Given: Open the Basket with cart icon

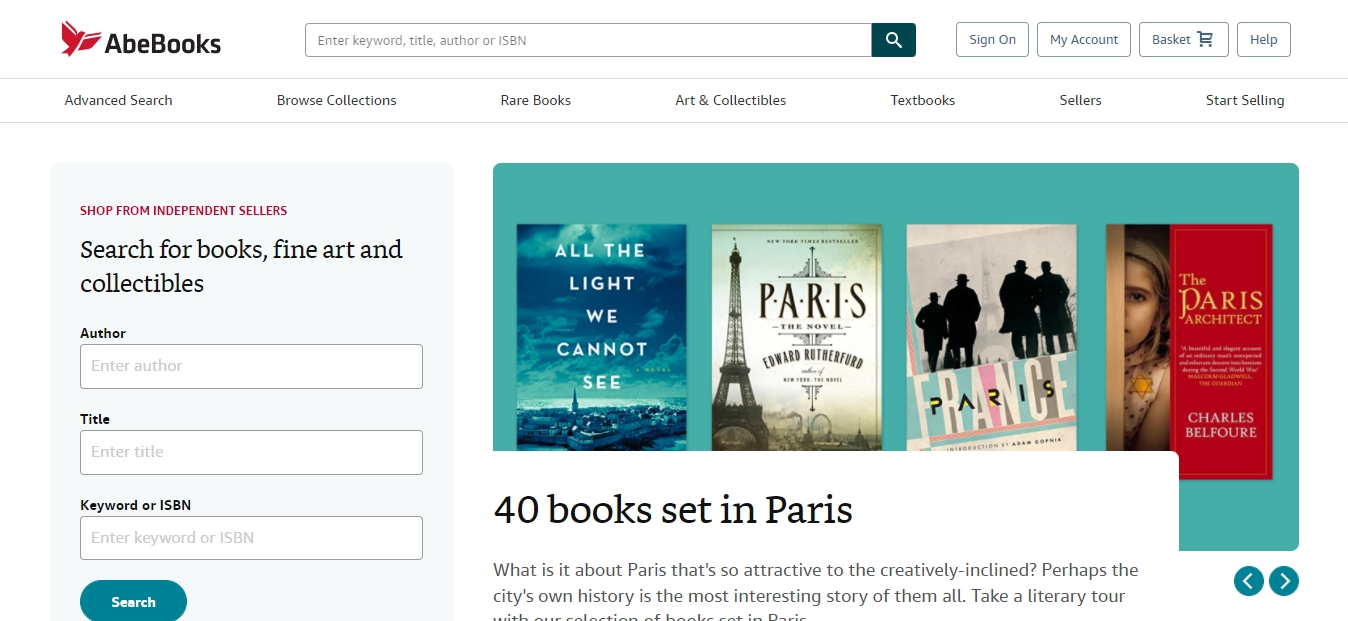Looking at the screenshot, I should coord(1183,40).
